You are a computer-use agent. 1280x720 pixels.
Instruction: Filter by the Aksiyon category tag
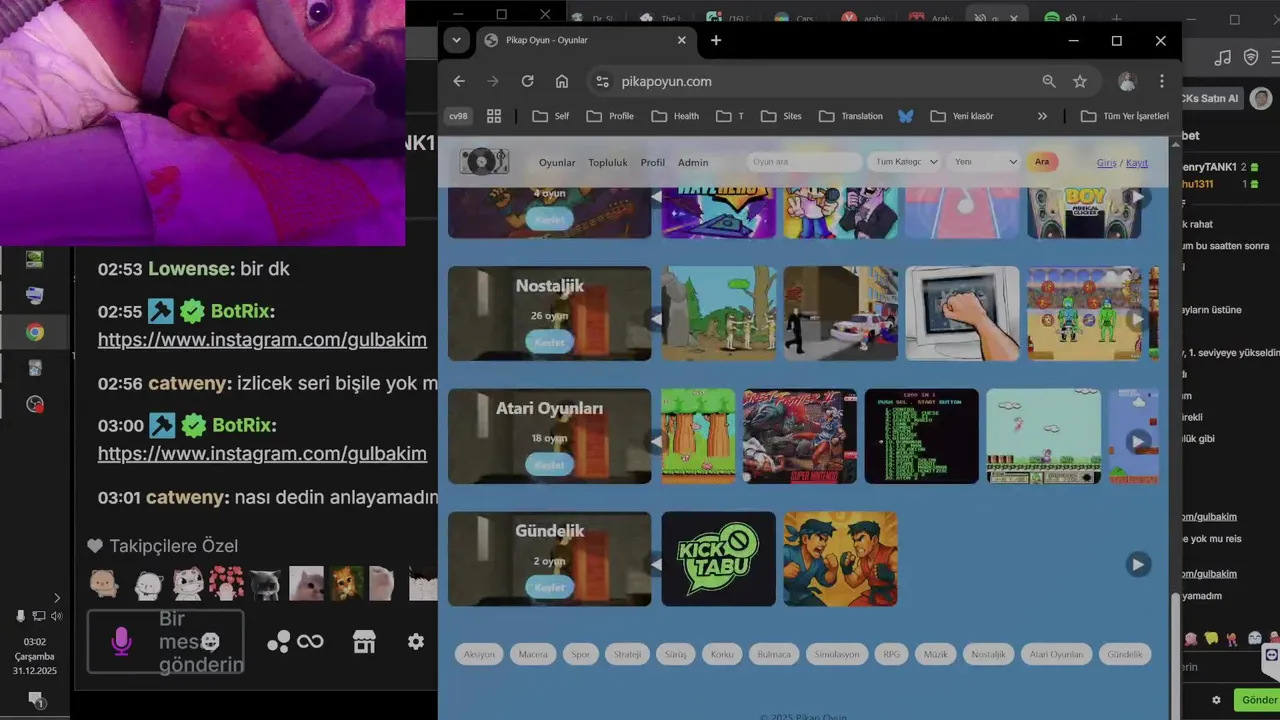click(x=479, y=654)
